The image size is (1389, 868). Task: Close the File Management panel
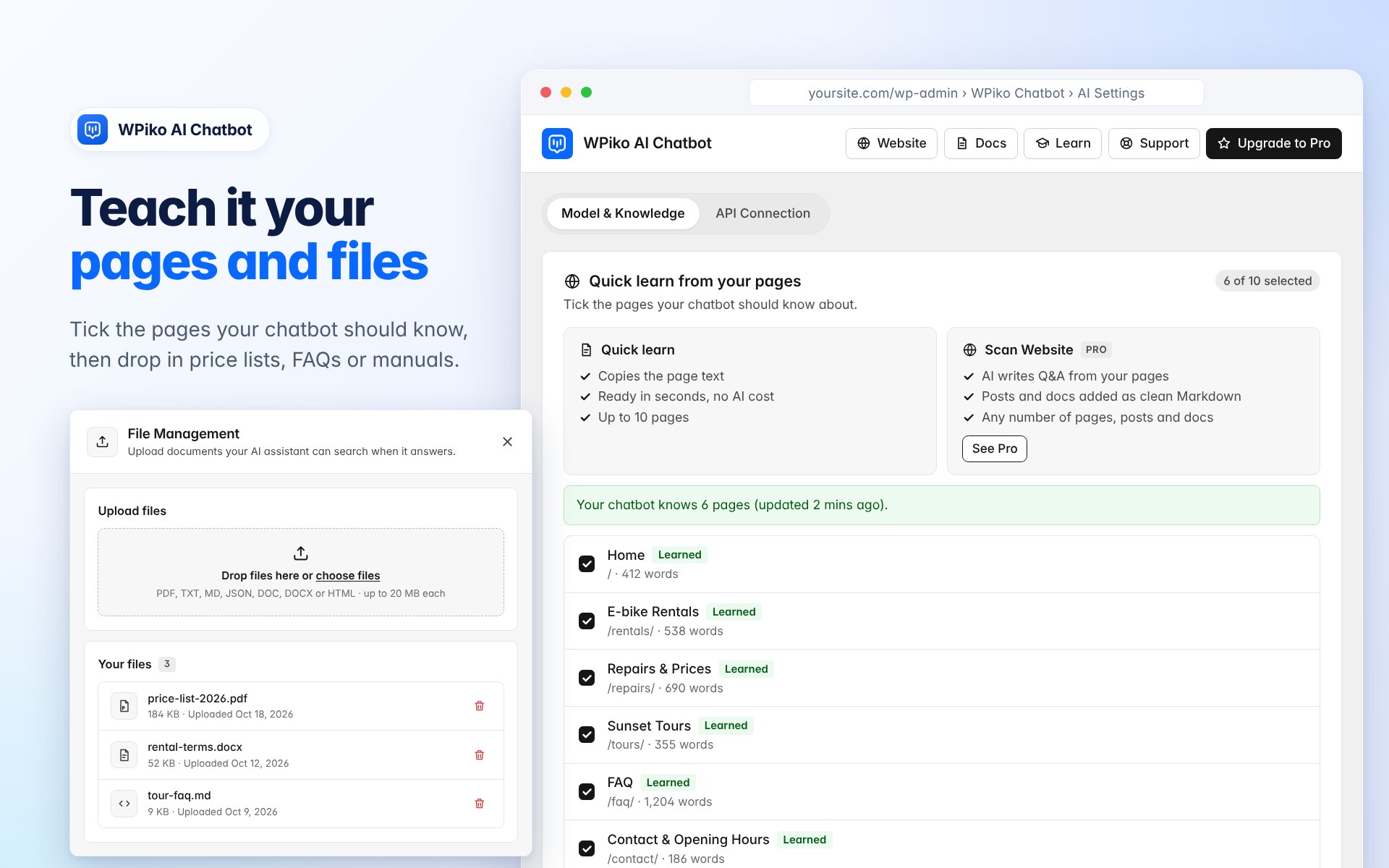point(507,442)
